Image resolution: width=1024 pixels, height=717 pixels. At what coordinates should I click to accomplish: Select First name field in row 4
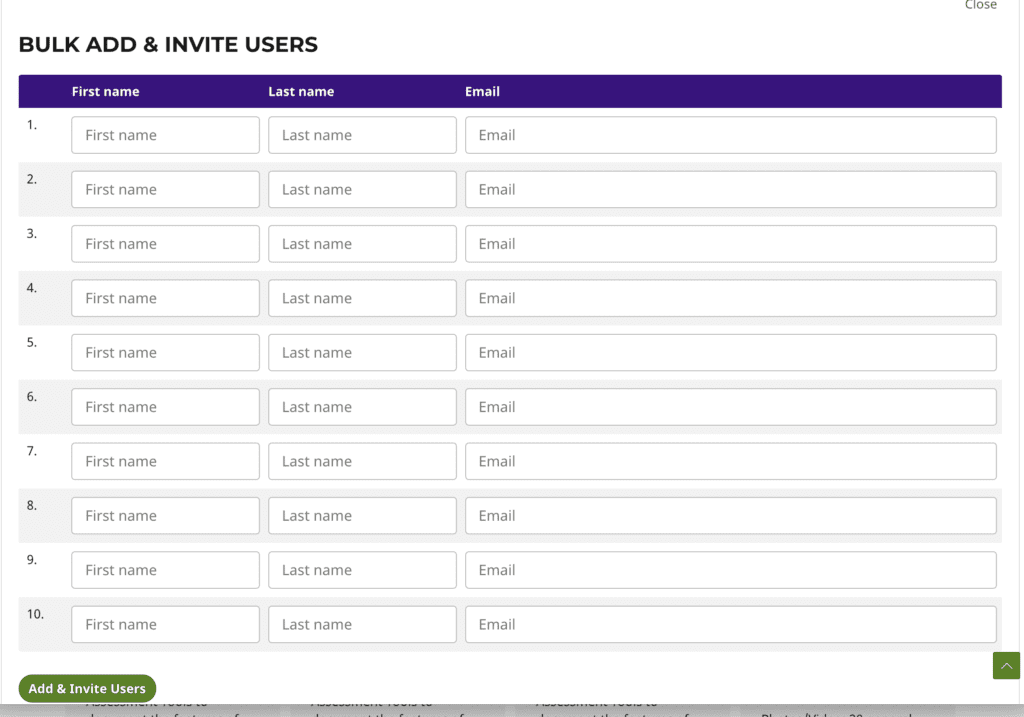tap(165, 298)
